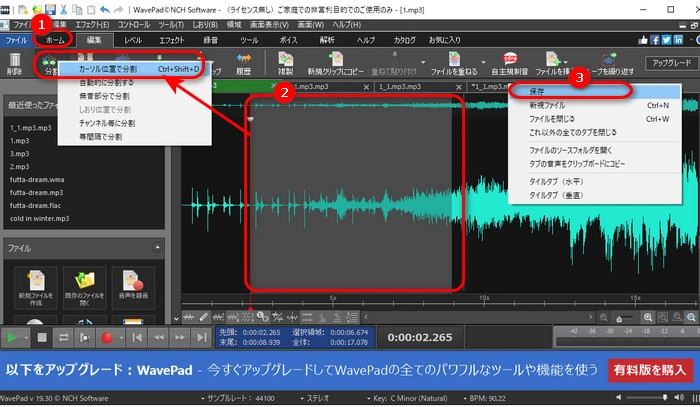Click the History (履歴) toolbar icon
Screen dimensions: 700x407
pyautogui.click(x=244, y=59)
